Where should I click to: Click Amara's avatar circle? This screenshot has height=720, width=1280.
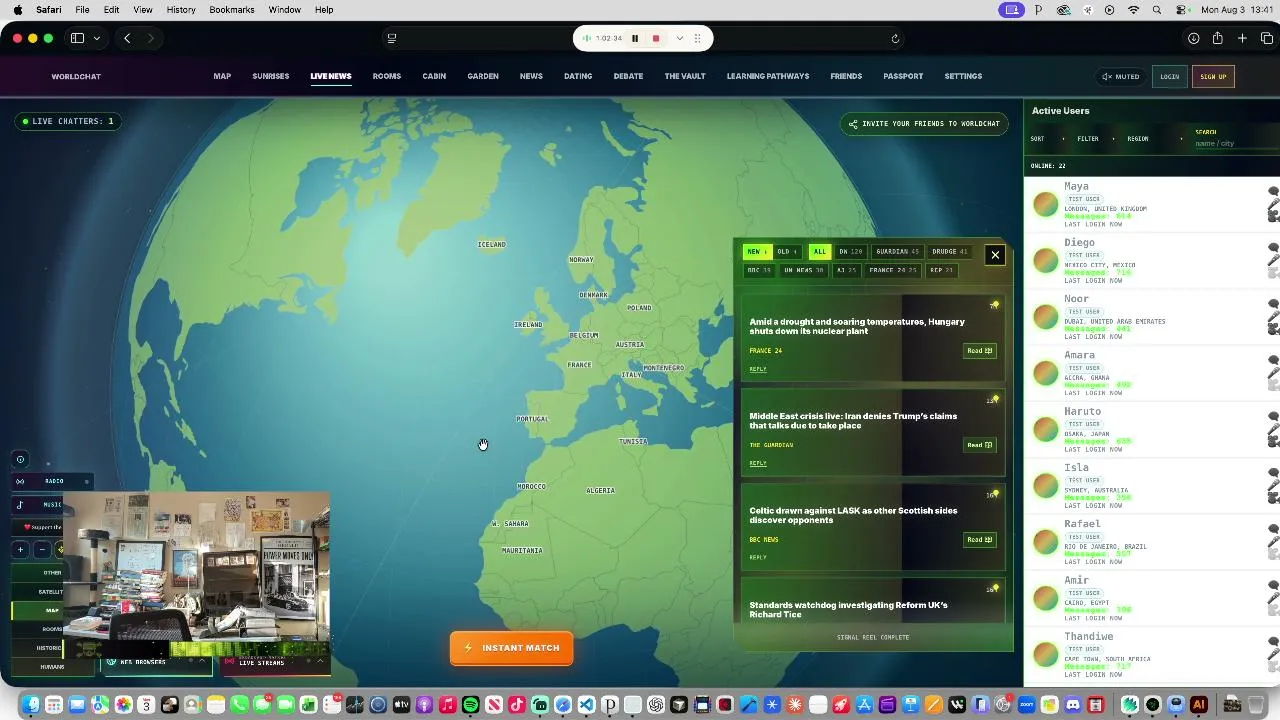1046,373
